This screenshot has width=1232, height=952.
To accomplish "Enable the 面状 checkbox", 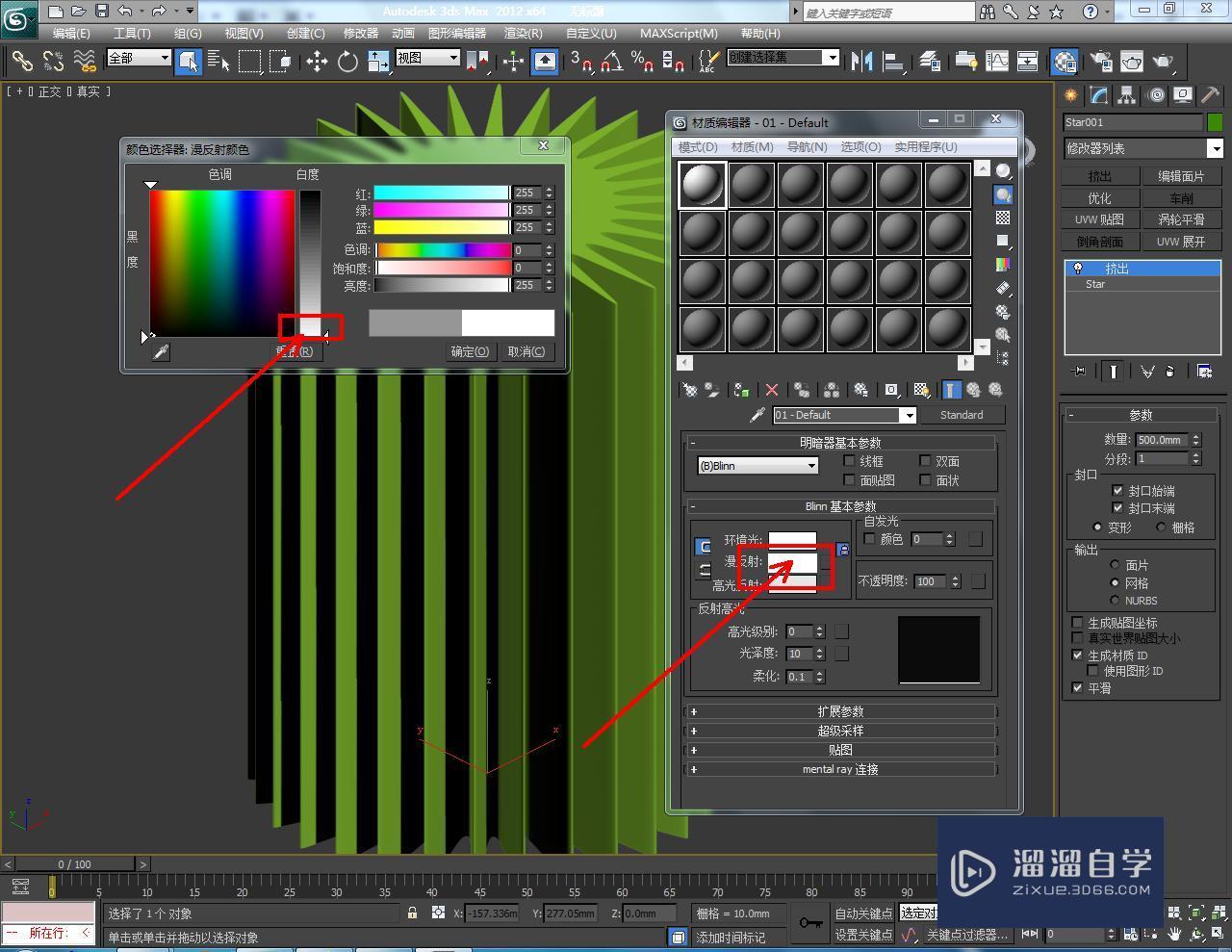I will coord(925,479).
